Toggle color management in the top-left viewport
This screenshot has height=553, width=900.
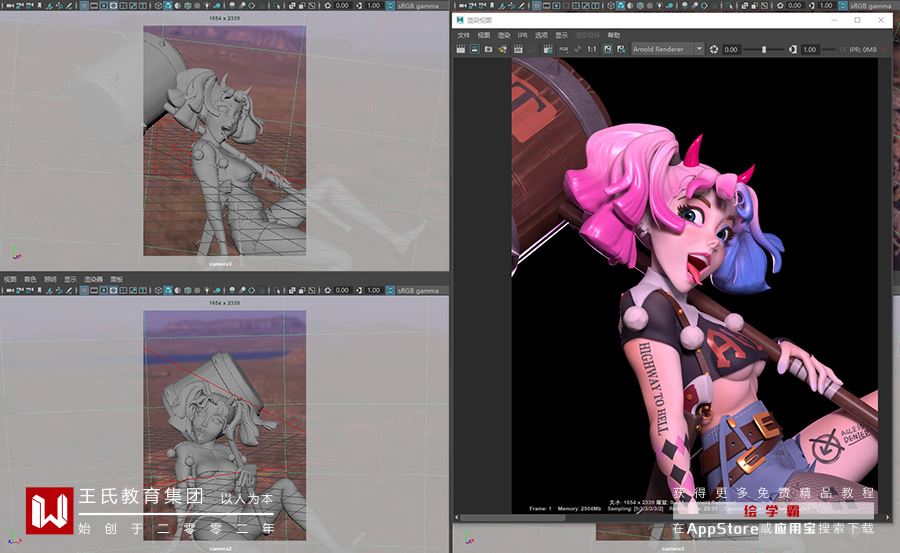point(390,6)
